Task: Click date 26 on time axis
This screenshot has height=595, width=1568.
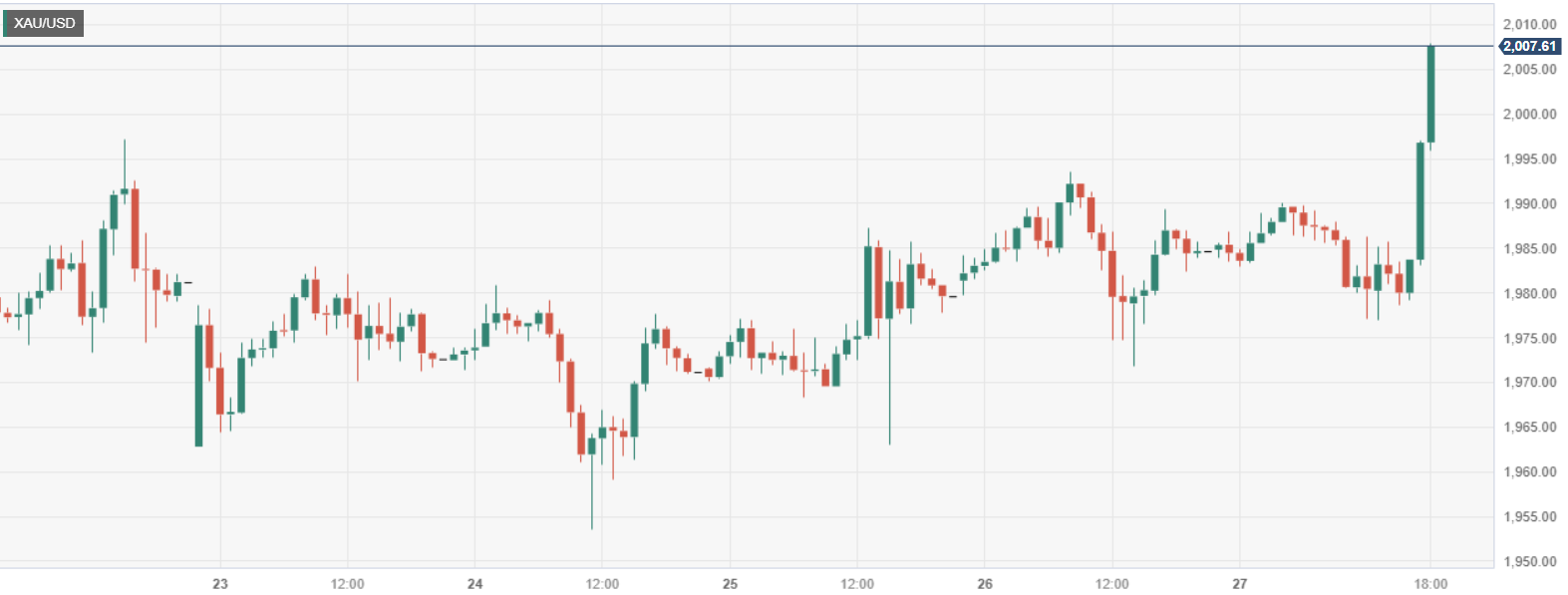Action: (985, 583)
